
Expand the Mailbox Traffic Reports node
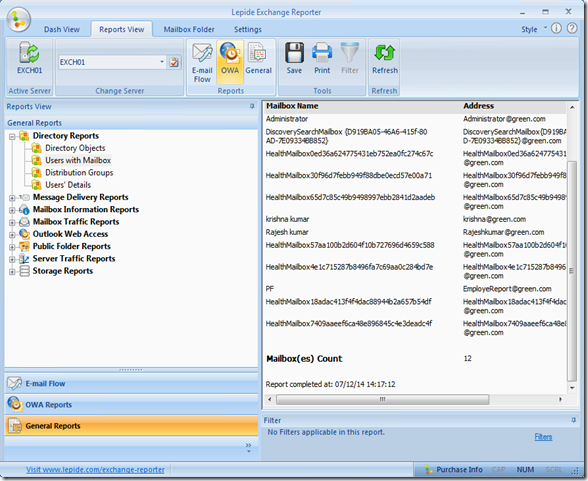click(12, 222)
